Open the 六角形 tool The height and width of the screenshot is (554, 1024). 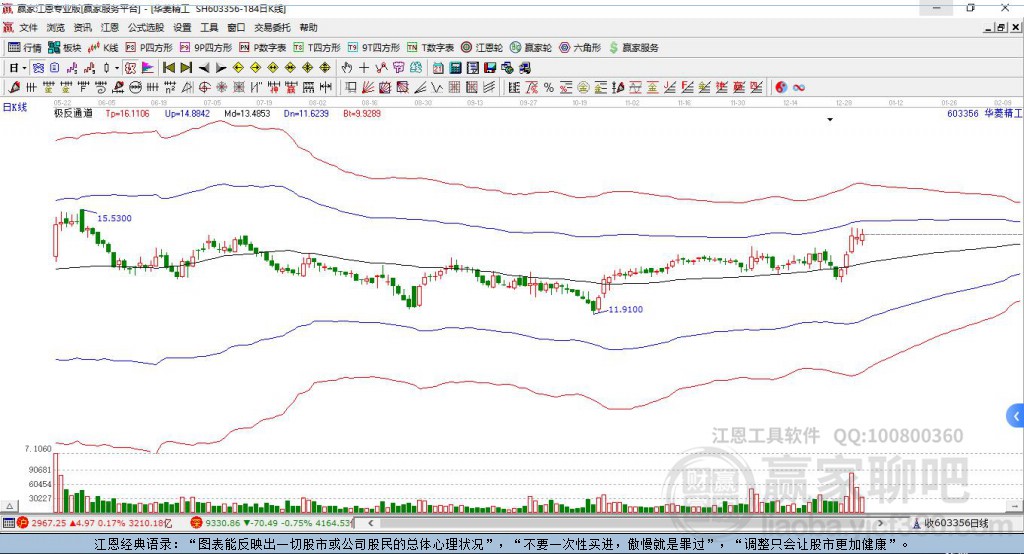(580, 48)
